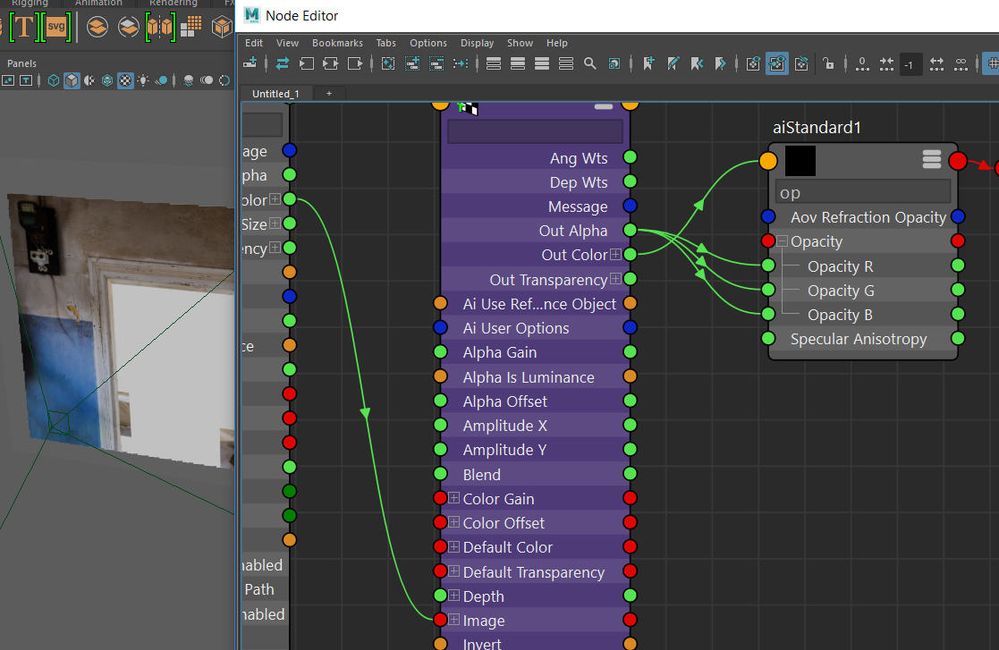Click the increase traversal depth icon
999x650 pixels.
tap(937, 64)
